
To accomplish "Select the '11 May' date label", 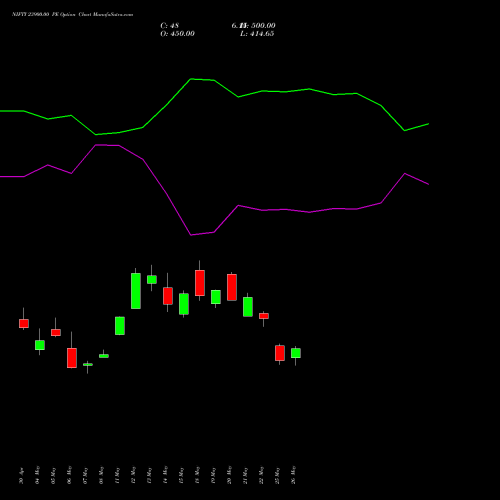I will 118,476.
